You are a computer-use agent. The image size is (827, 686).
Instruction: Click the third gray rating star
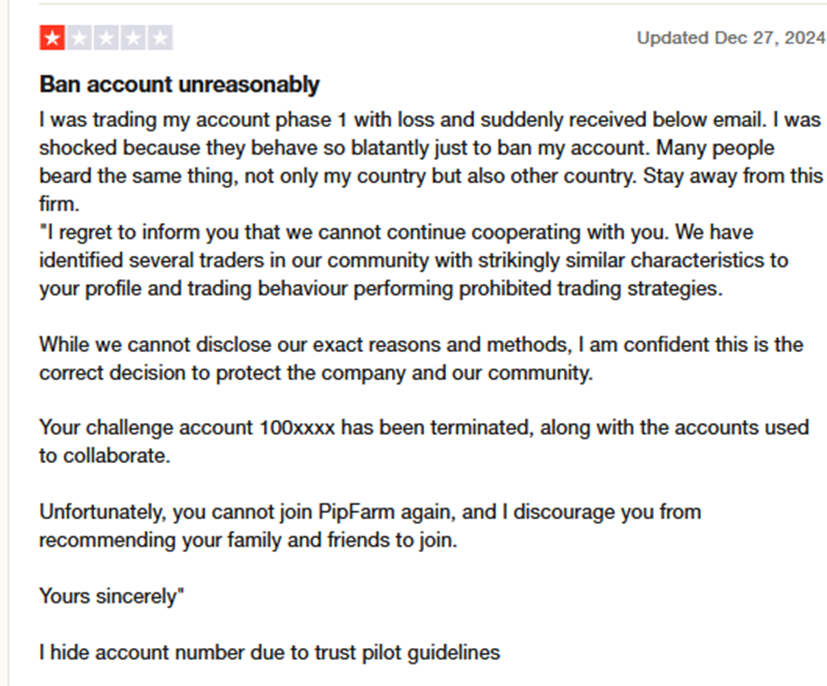pyautogui.click(x=105, y=39)
